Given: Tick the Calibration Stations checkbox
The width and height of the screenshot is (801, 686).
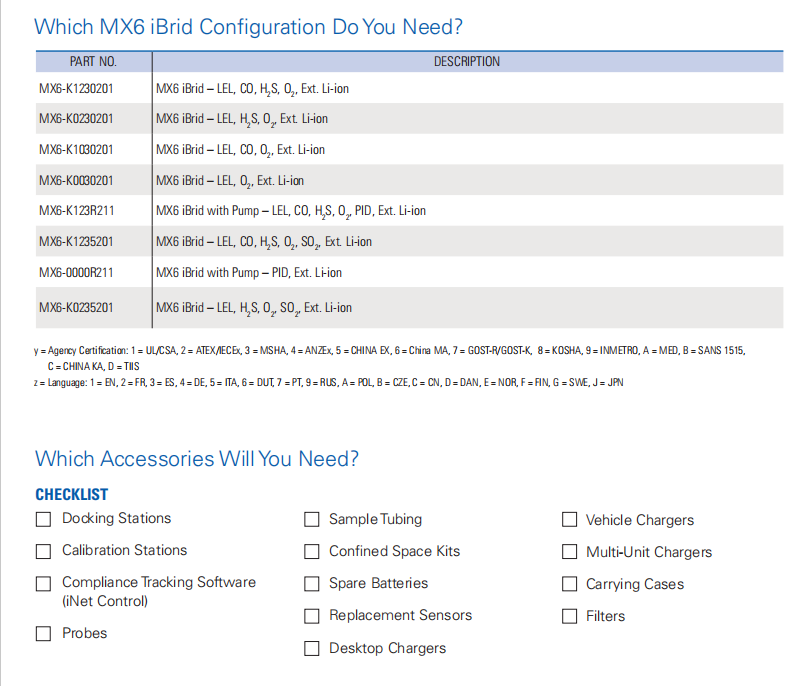Looking at the screenshot, I should tap(43, 552).
